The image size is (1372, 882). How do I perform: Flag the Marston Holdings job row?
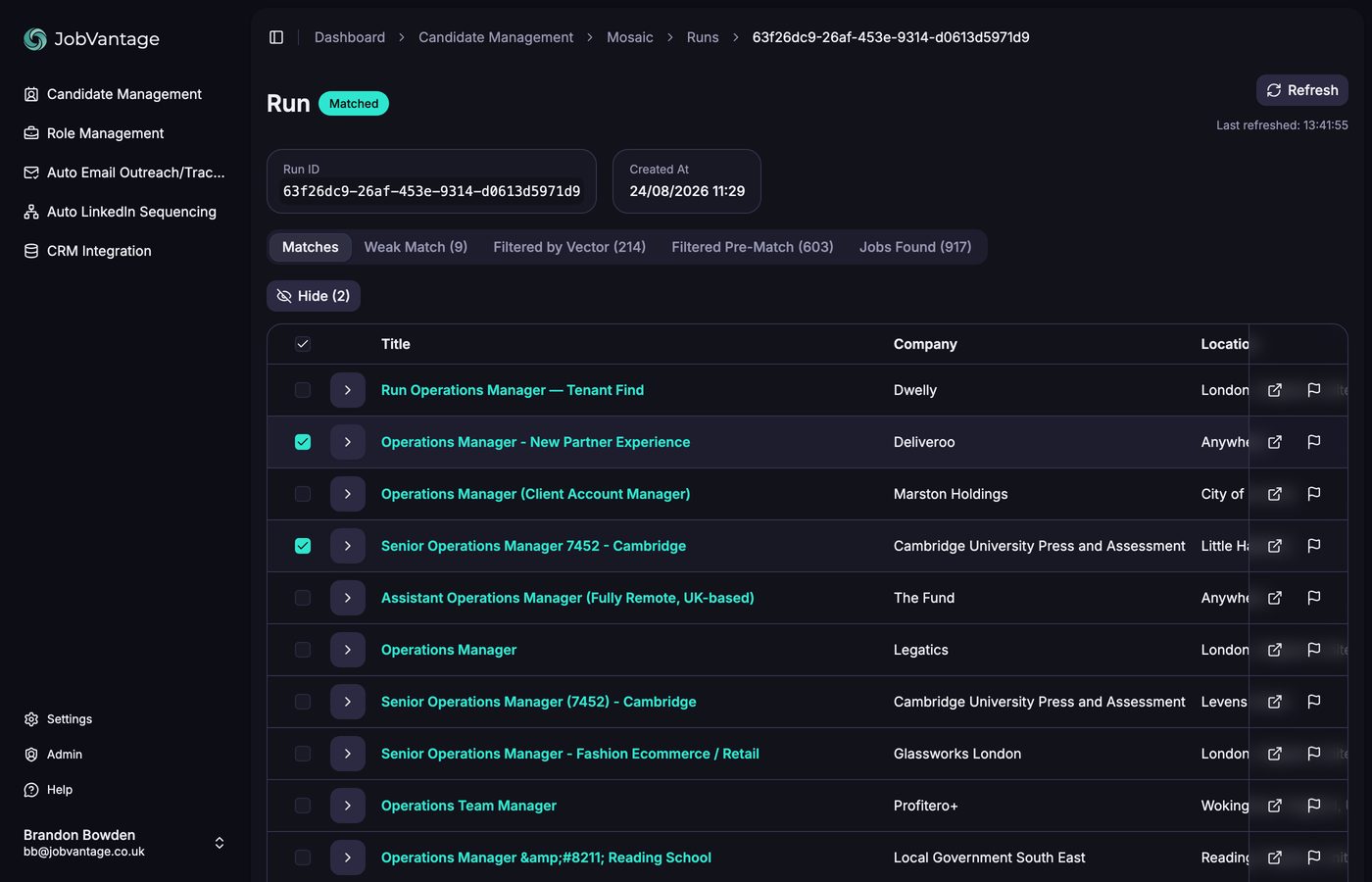[1314, 494]
